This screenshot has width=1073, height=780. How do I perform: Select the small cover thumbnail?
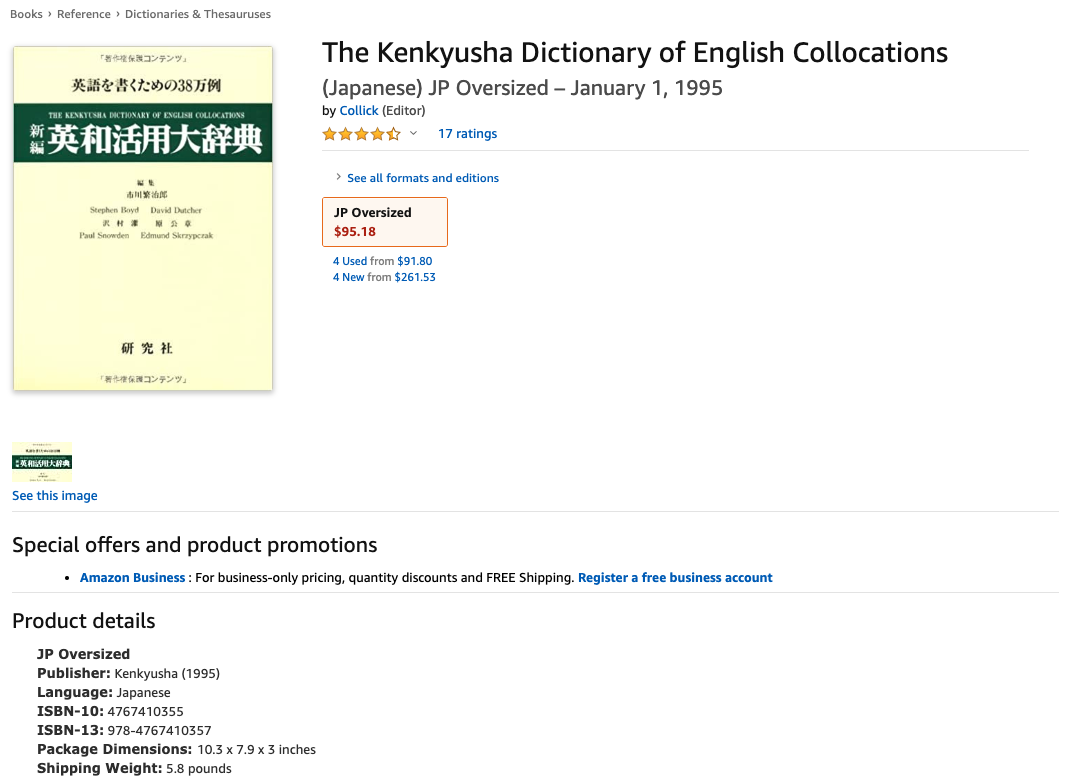click(x=42, y=462)
